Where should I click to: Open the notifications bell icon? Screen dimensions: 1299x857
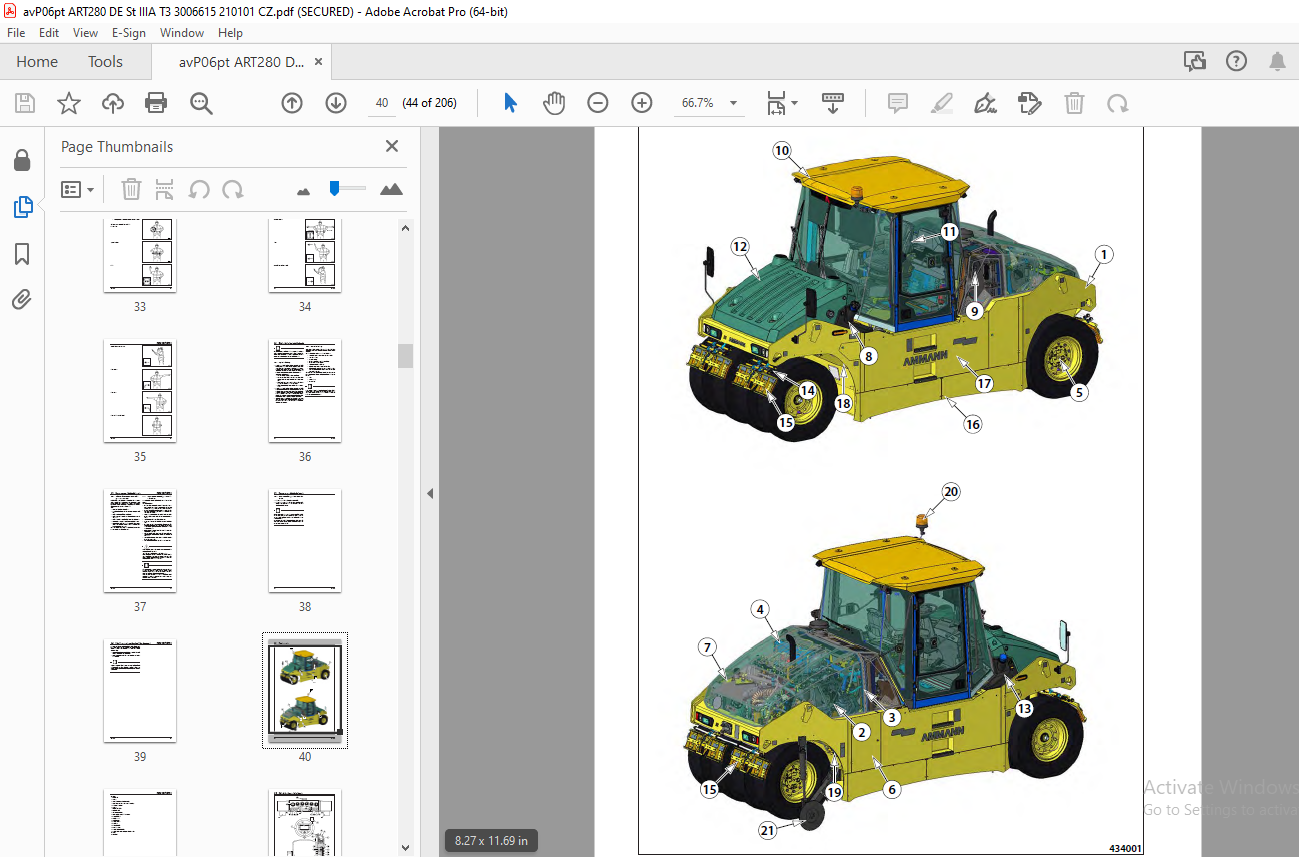[x=1277, y=62]
